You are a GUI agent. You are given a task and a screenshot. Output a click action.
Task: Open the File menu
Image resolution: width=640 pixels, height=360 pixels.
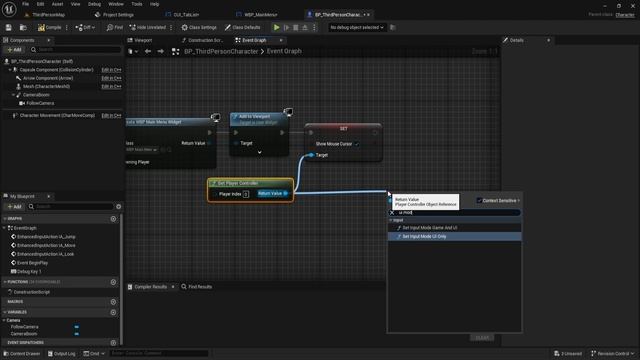(25, 4)
